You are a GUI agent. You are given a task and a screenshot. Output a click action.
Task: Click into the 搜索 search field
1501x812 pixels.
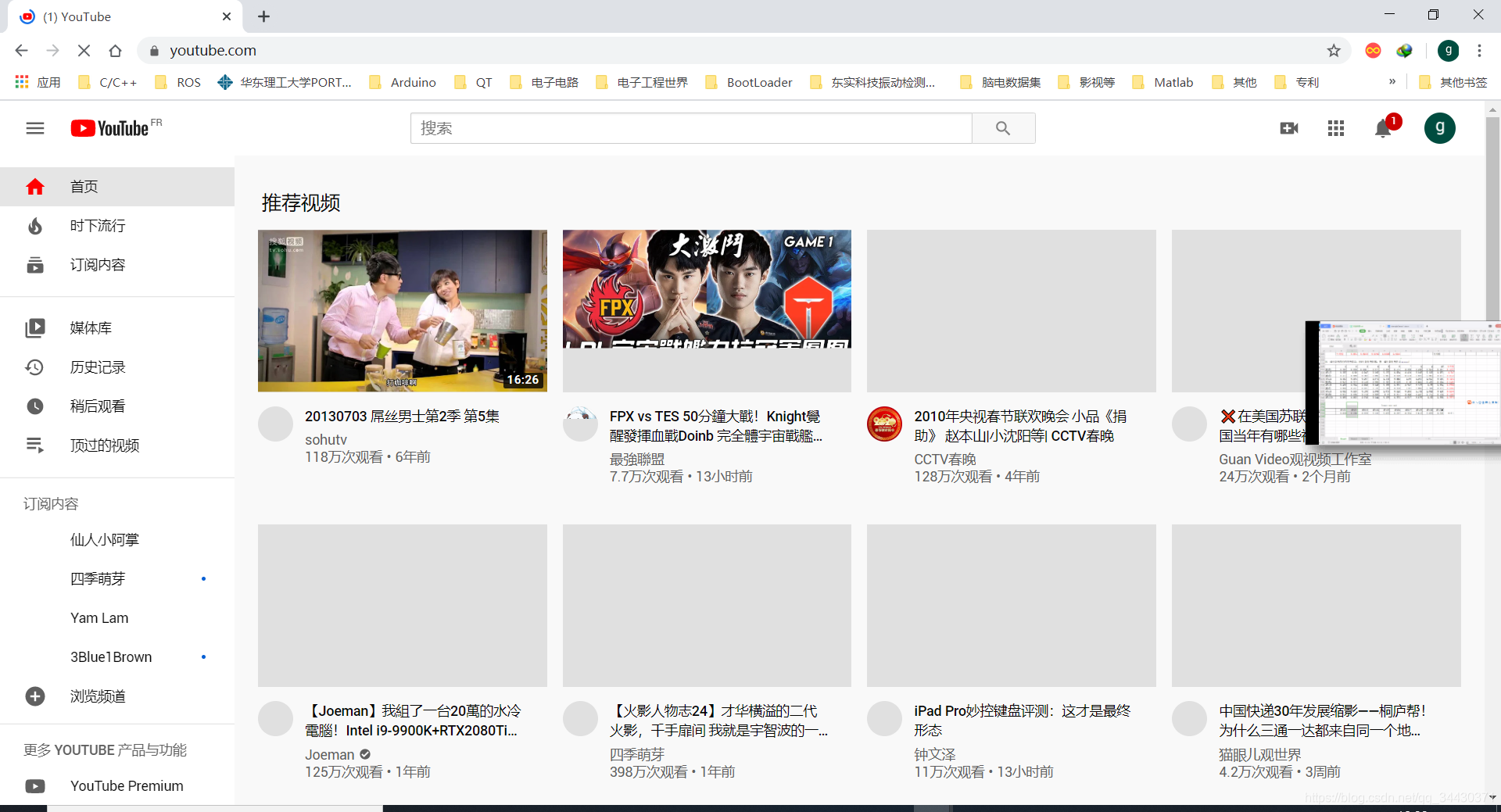(x=691, y=128)
